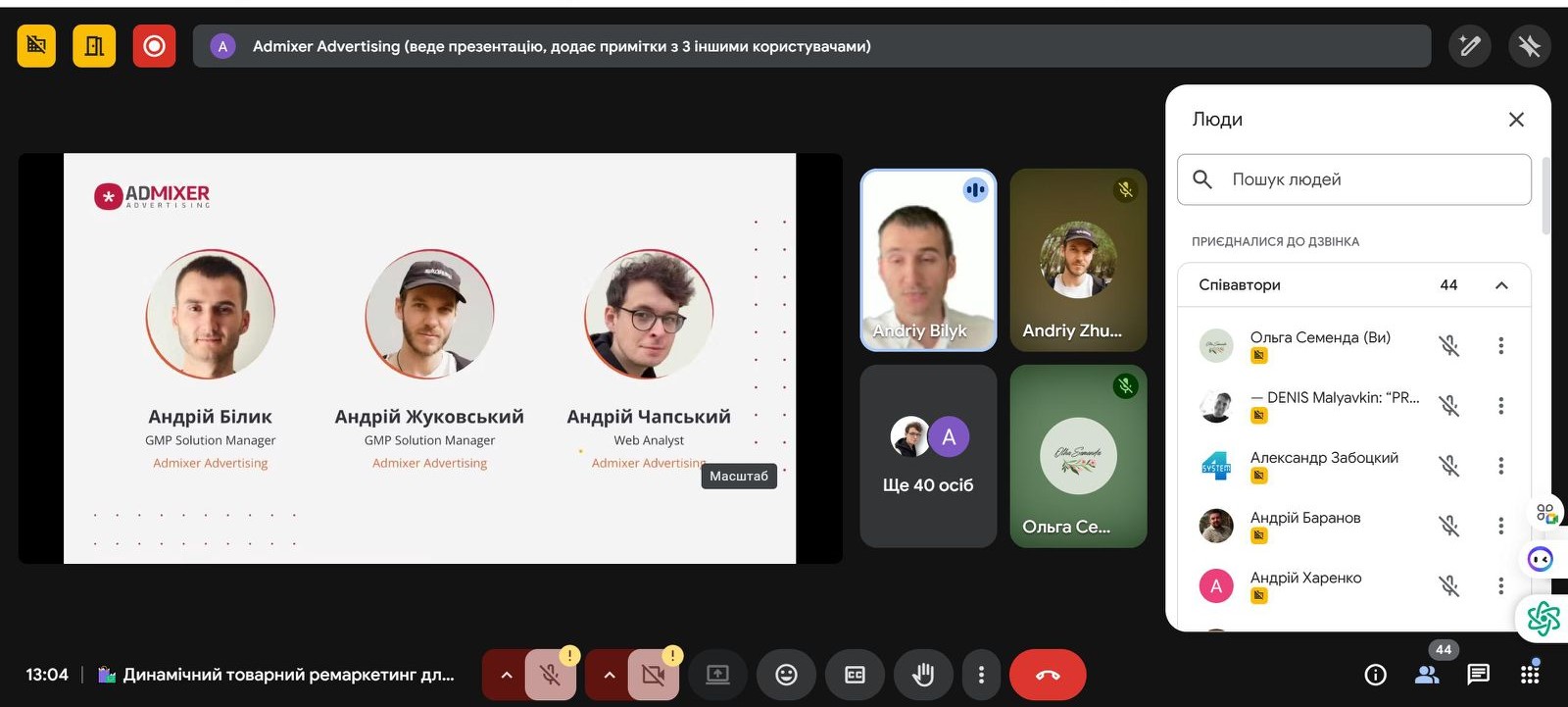
Task: Open more options menu in bottom bar
Action: click(x=981, y=675)
